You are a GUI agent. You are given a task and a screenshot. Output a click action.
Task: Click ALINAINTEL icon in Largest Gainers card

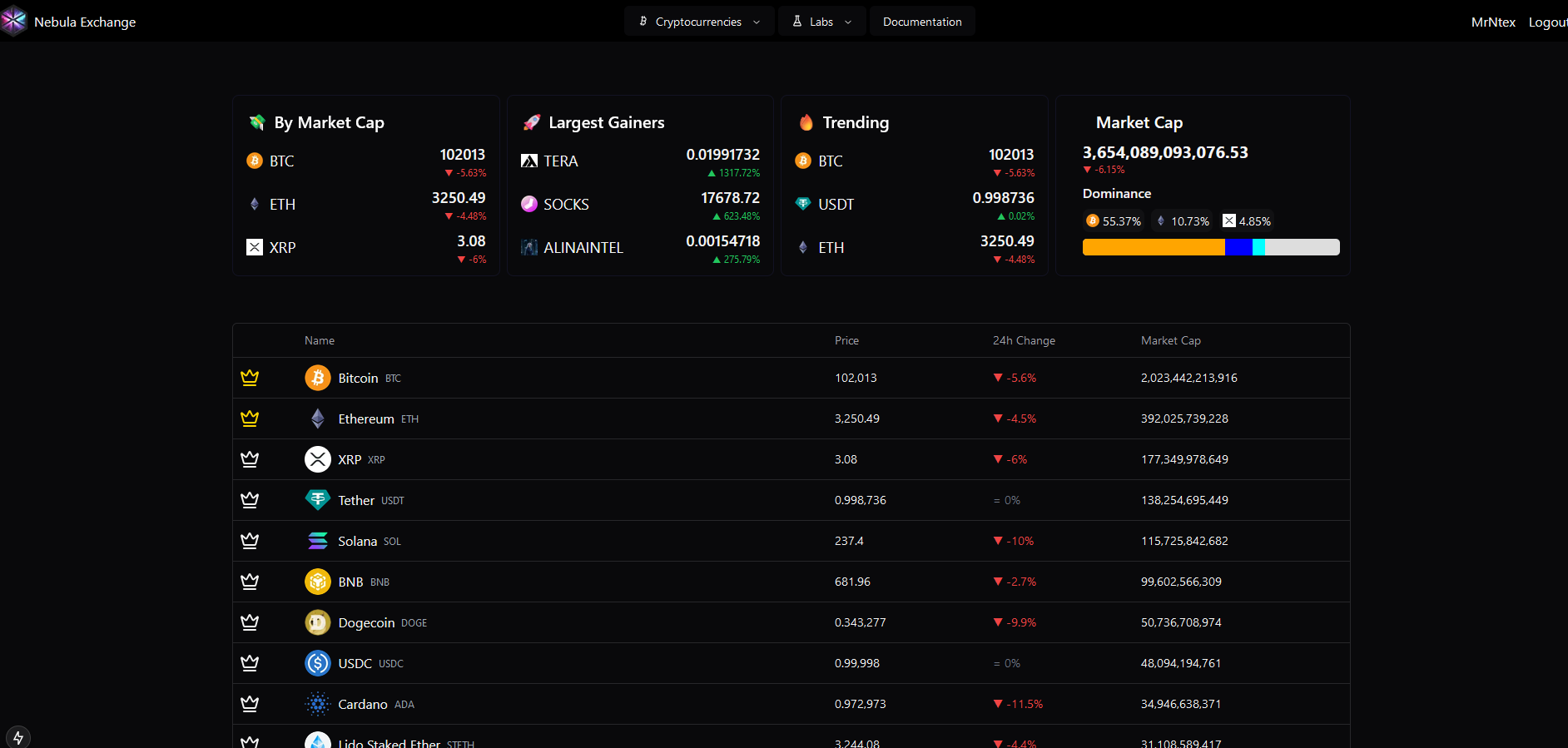tap(529, 247)
